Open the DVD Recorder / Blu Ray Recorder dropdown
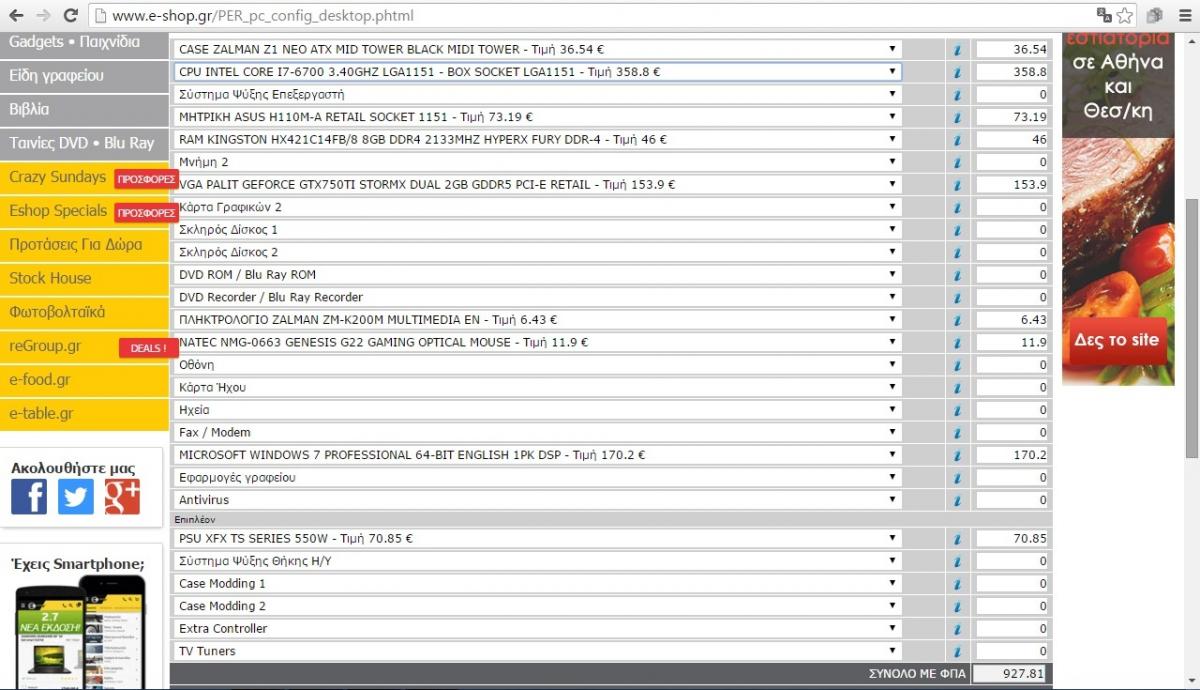Image resolution: width=1200 pixels, height=690 pixels. pos(537,297)
